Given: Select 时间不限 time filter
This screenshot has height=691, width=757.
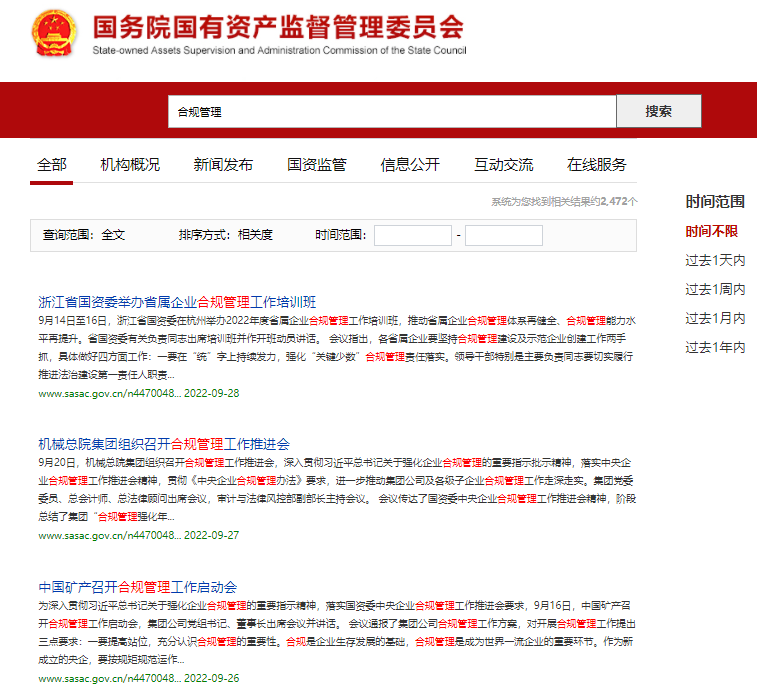Looking at the screenshot, I should 711,231.
